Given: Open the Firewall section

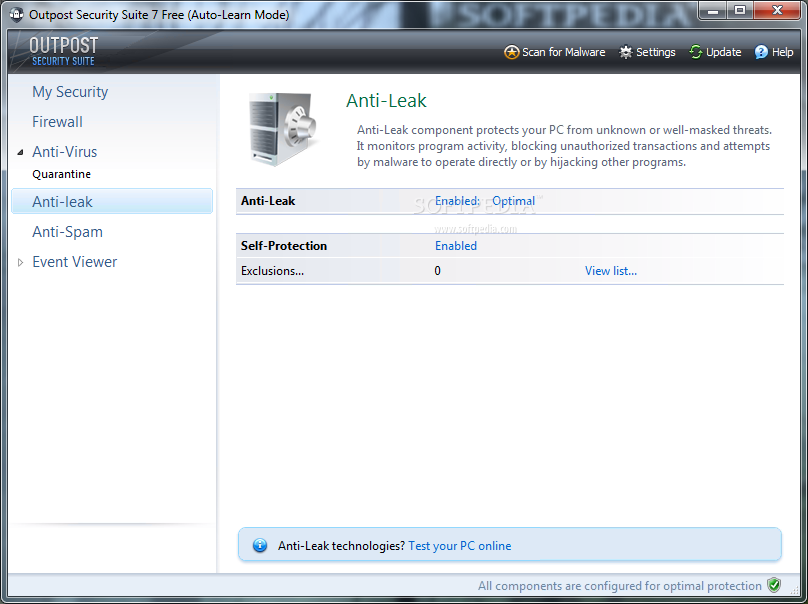Looking at the screenshot, I should pyautogui.click(x=57, y=122).
